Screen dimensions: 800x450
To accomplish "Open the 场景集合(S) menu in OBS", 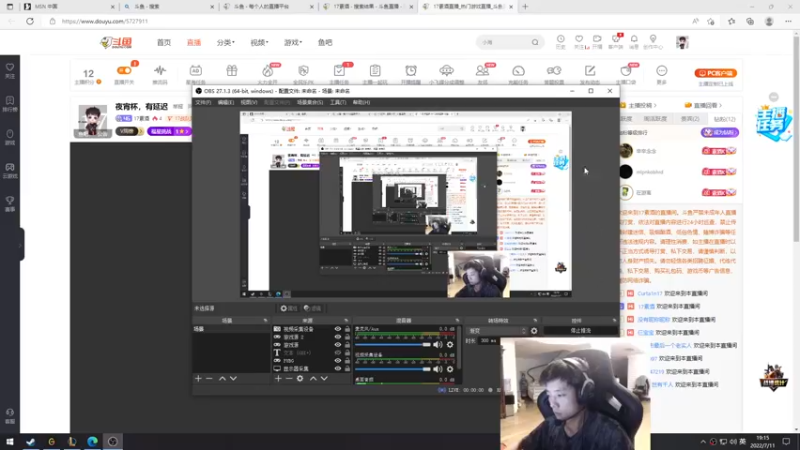I will [310, 103].
